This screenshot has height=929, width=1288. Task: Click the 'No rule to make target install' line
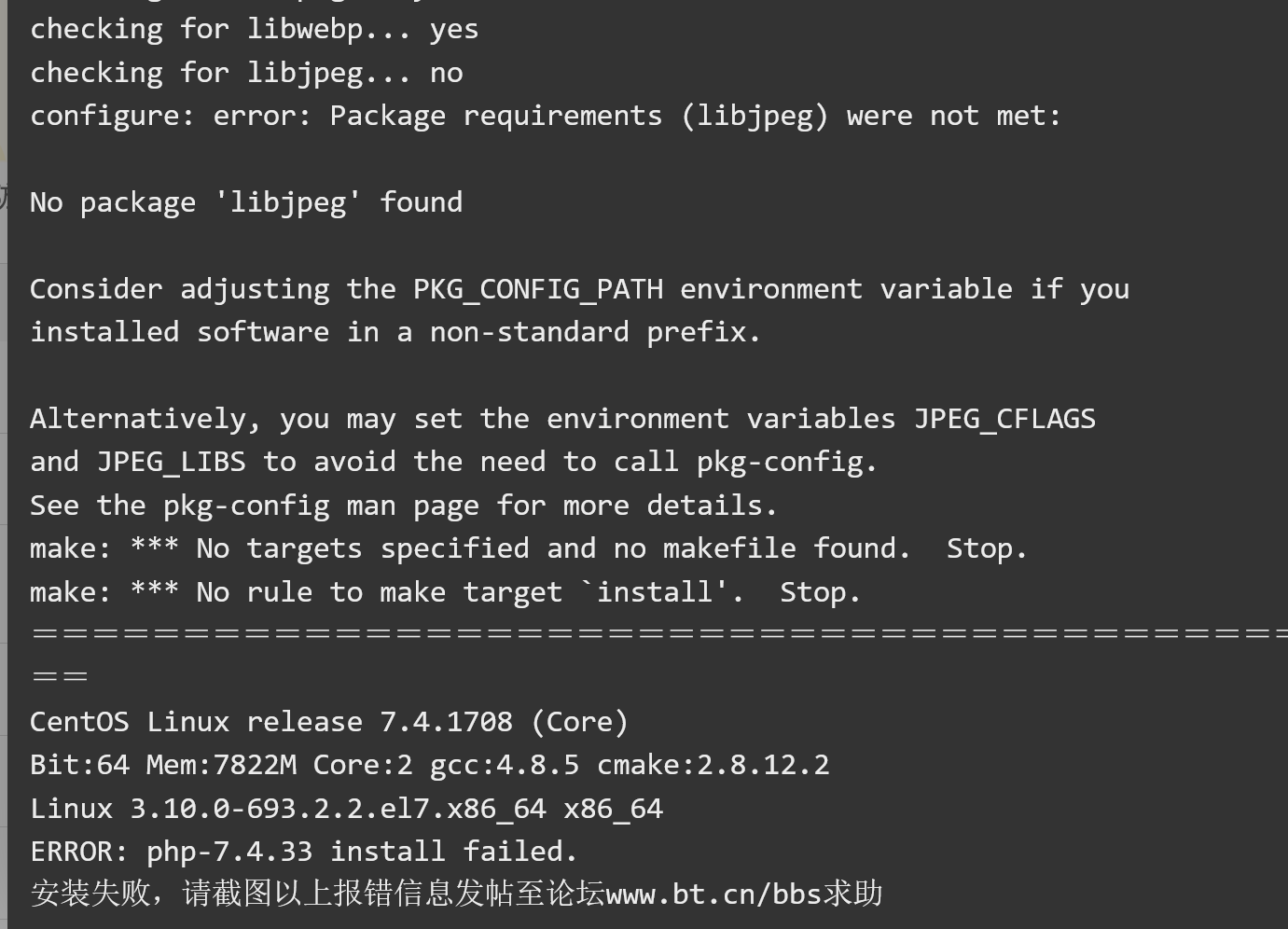pyautogui.click(x=445, y=592)
